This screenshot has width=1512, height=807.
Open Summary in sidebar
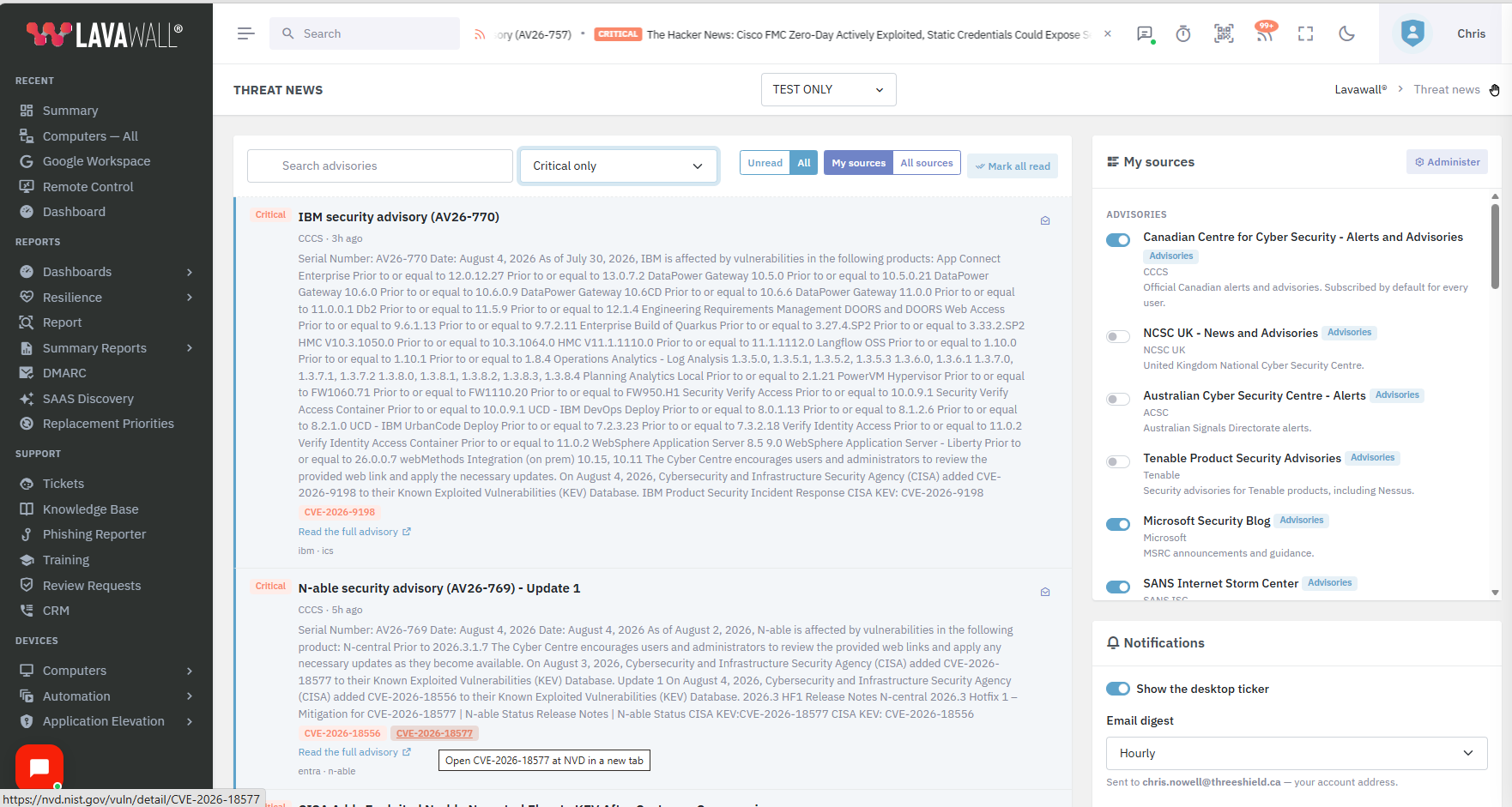[x=70, y=111]
